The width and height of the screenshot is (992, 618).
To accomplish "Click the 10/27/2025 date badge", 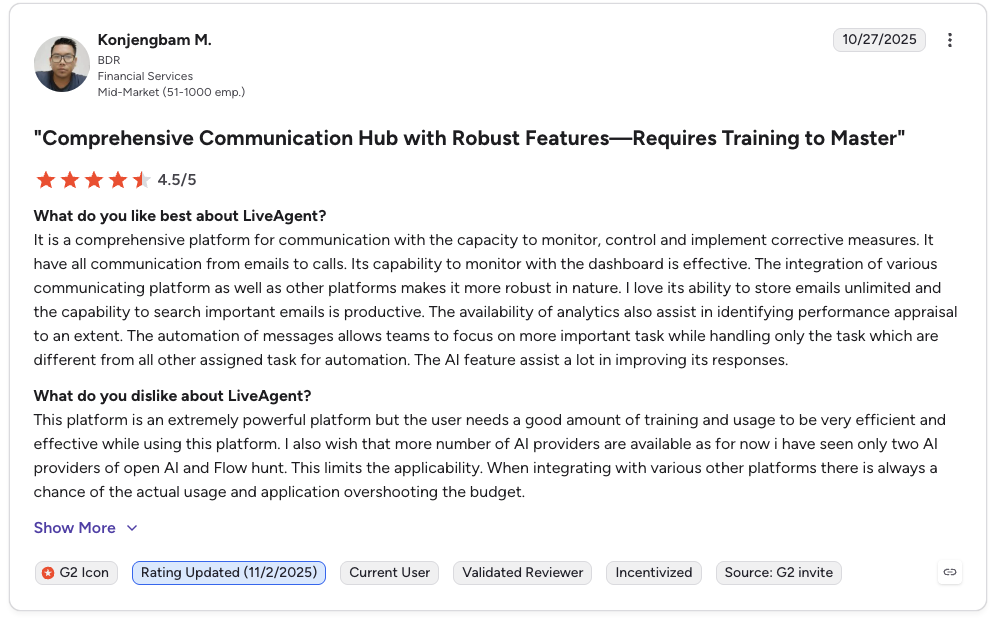I will click(879, 39).
